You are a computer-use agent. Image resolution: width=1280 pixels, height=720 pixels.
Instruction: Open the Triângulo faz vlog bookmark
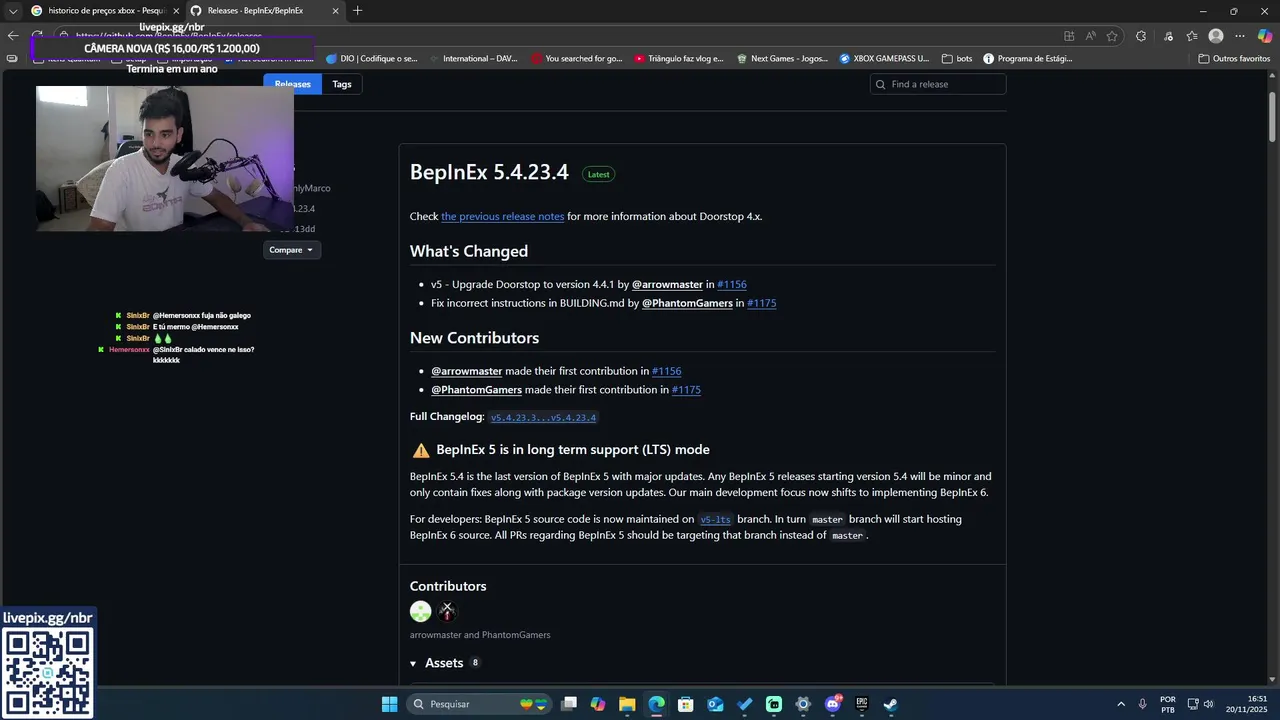click(x=679, y=58)
